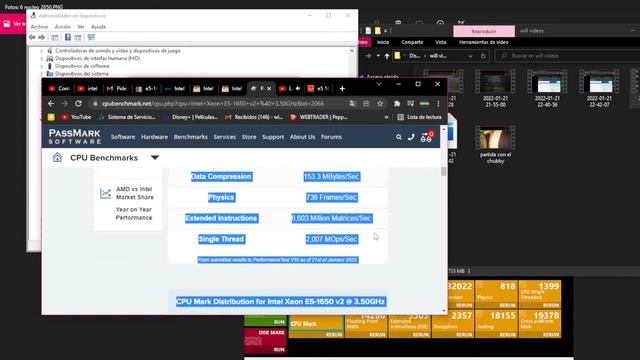Click Chrome's forward navigation arrow
The width and height of the screenshot is (640, 360).
click(x=64, y=104)
